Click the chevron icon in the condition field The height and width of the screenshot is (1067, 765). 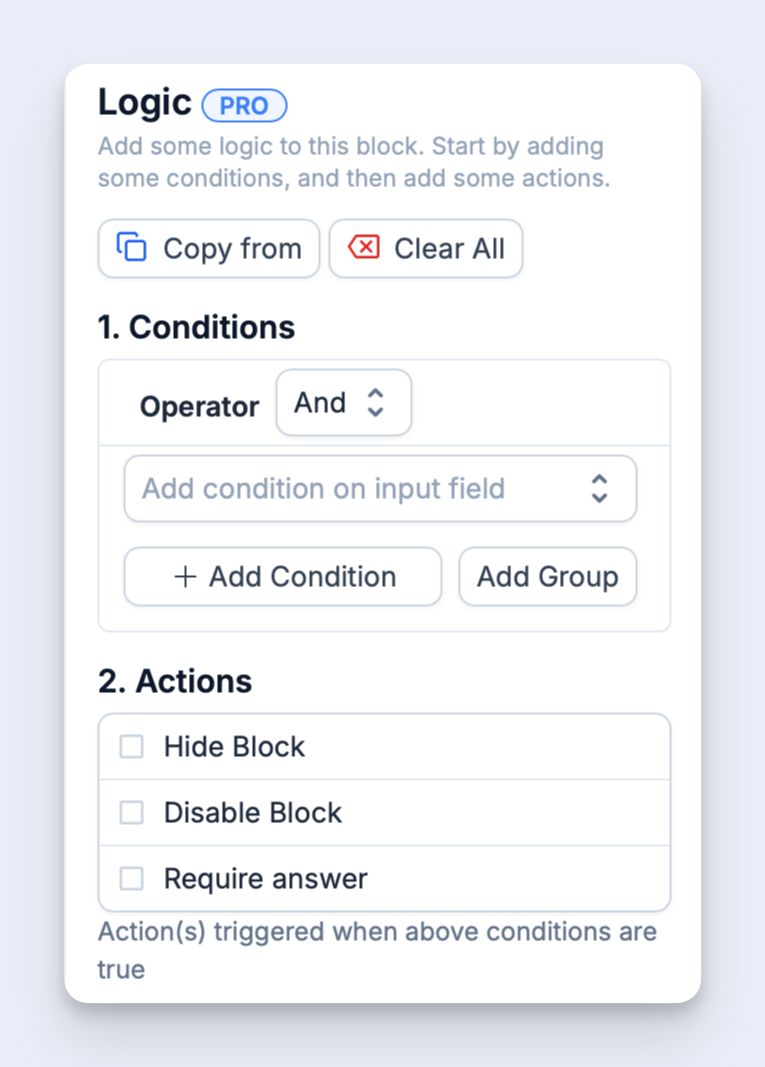[x=599, y=489]
